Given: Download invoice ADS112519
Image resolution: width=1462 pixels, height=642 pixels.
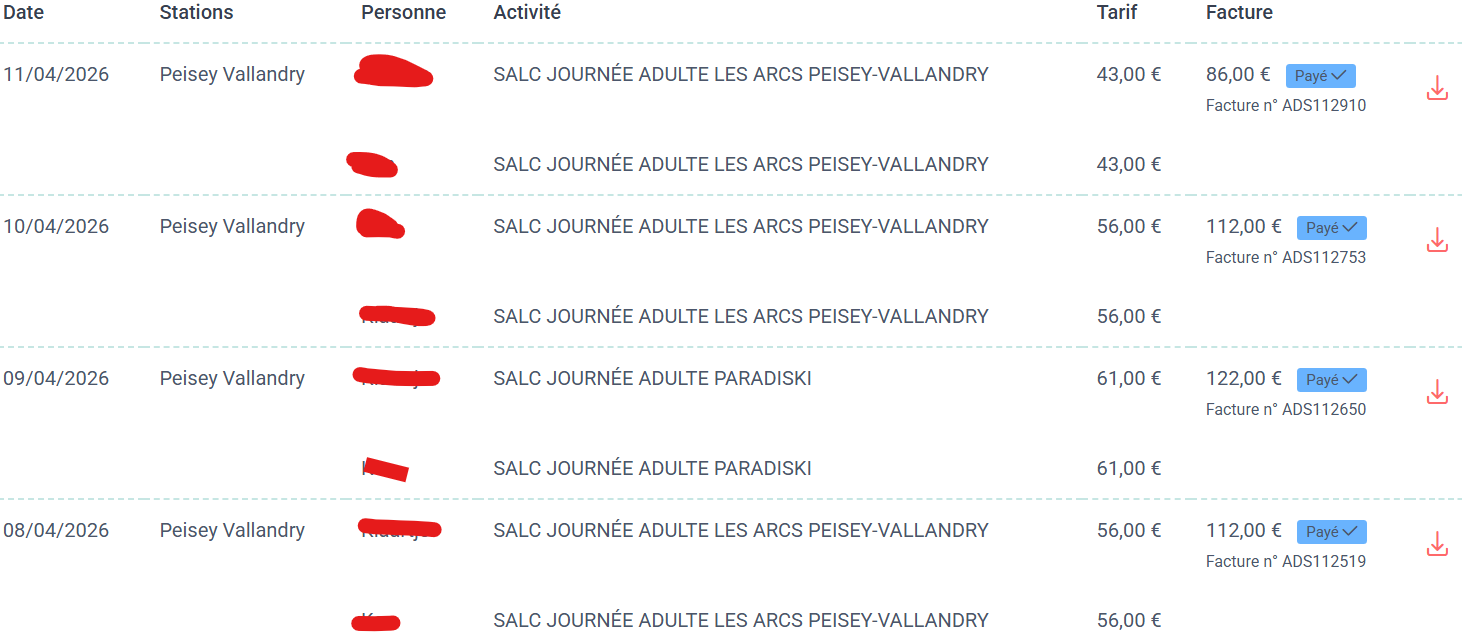Looking at the screenshot, I should tap(1436, 545).
